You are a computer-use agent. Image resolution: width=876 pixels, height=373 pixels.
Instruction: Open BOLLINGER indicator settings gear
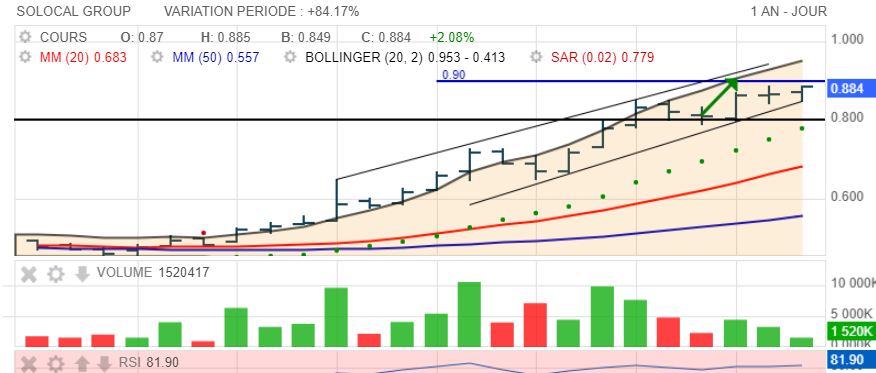[290, 57]
